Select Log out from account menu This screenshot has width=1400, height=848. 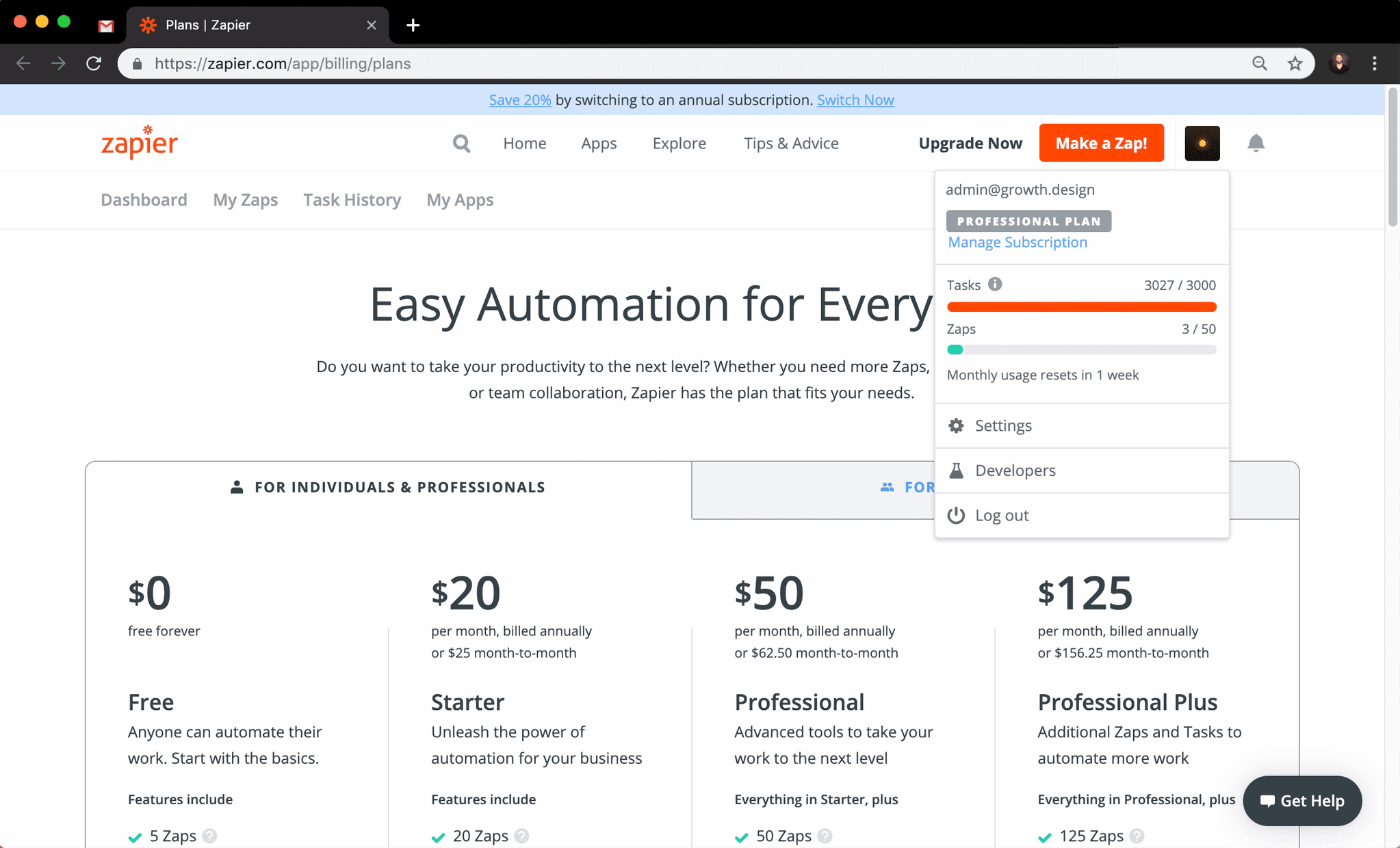click(1002, 516)
